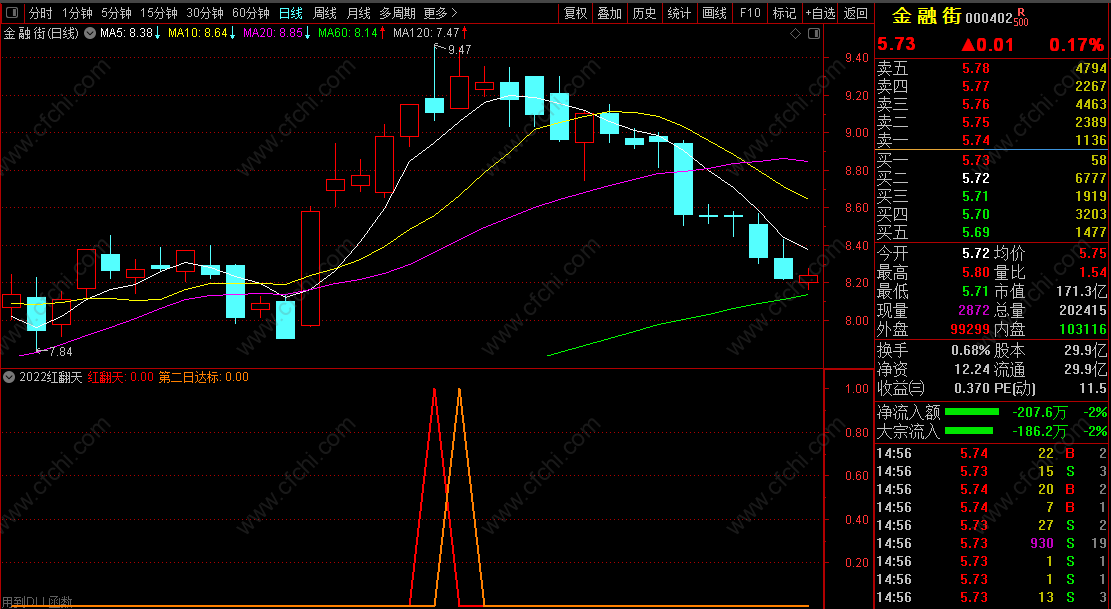The height and width of the screenshot is (609, 1111).
Task: Open the 多周期 multi-period view
Action: [397, 13]
